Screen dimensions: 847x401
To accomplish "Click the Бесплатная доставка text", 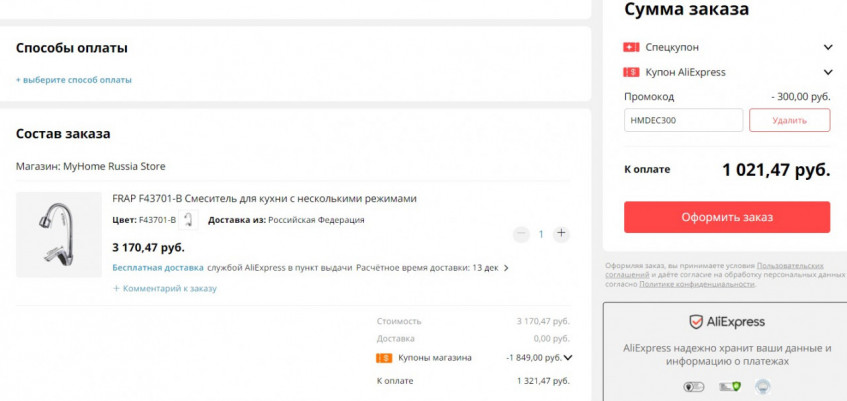I will (158, 268).
